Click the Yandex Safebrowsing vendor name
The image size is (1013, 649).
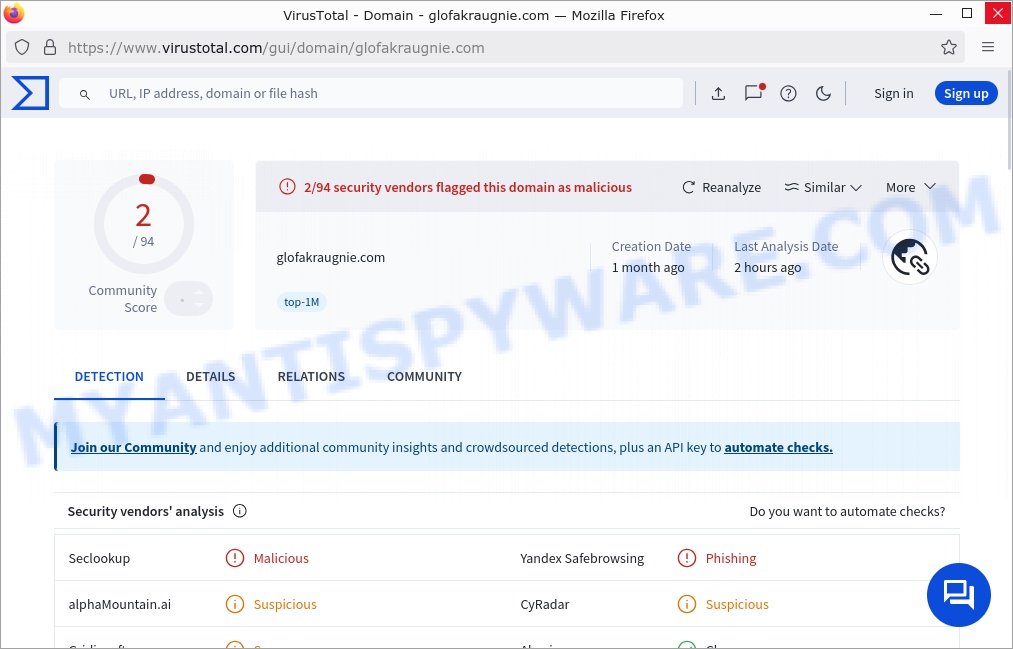pos(582,559)
